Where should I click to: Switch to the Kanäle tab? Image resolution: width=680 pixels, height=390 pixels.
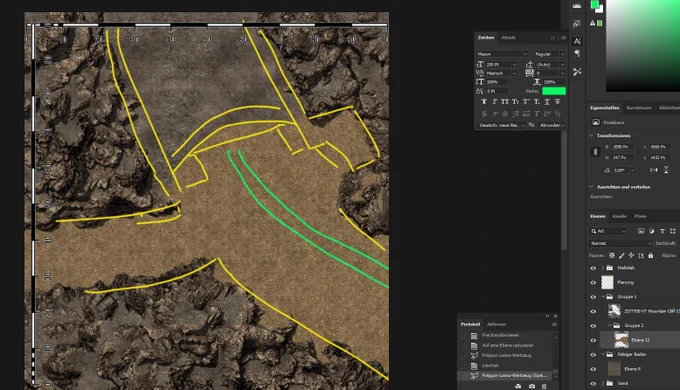(x=619, y=216)
